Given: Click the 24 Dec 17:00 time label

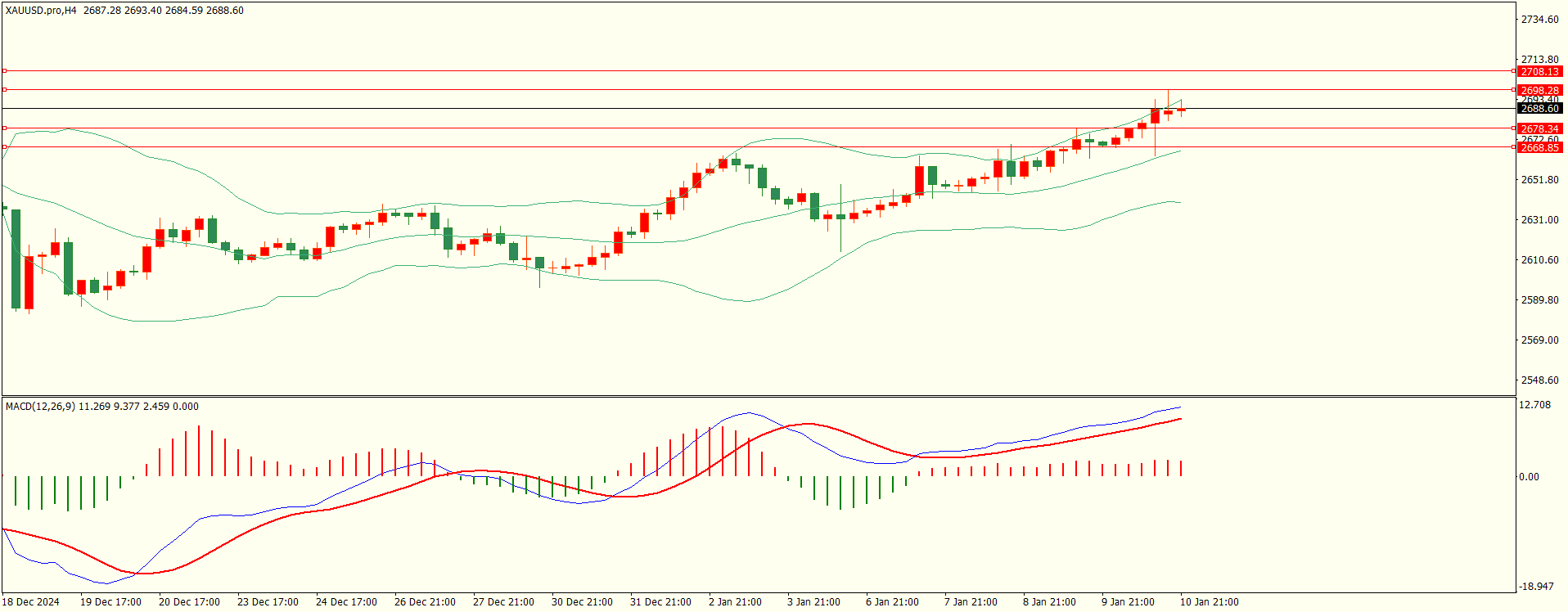Looking at the screenshot, I should click(x=346, y=601).
